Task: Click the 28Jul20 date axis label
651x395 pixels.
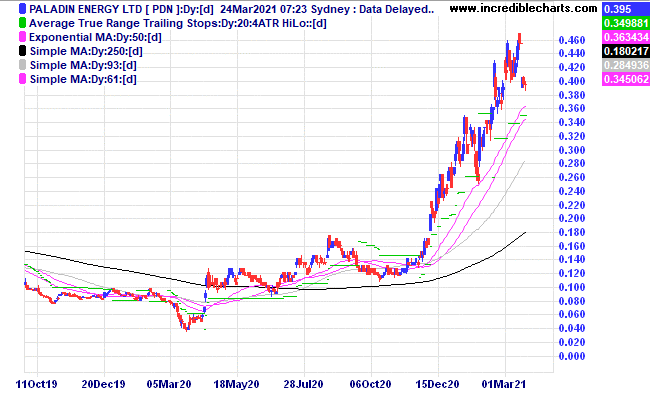Action: click(303, 384)
